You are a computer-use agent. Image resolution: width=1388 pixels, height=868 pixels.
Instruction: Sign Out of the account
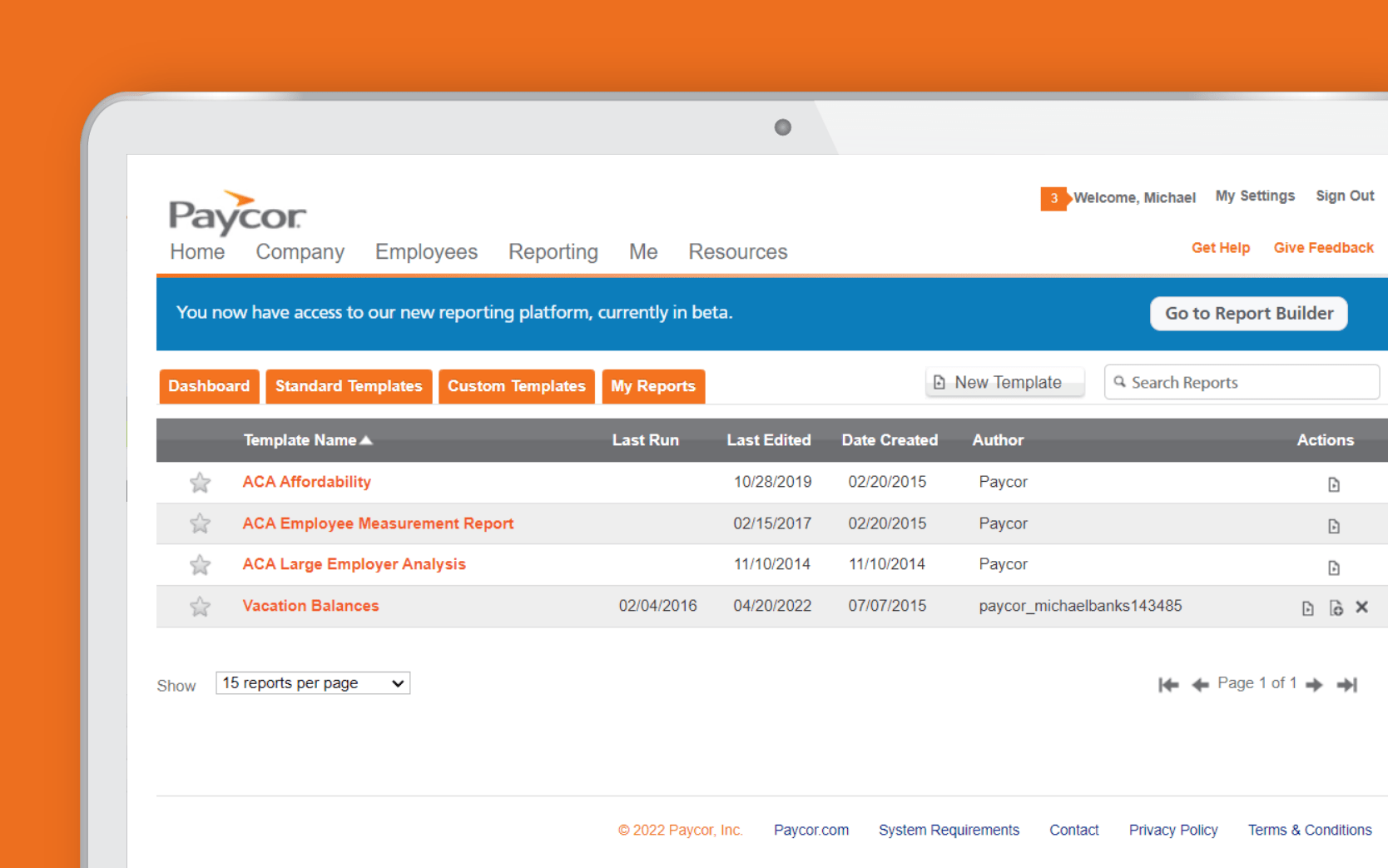point(1345,196)
